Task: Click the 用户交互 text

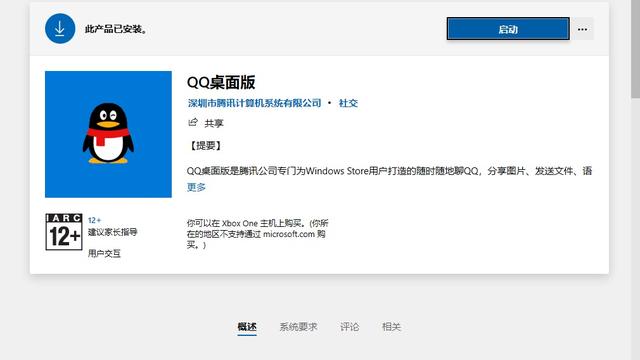Action: (104, 253)
